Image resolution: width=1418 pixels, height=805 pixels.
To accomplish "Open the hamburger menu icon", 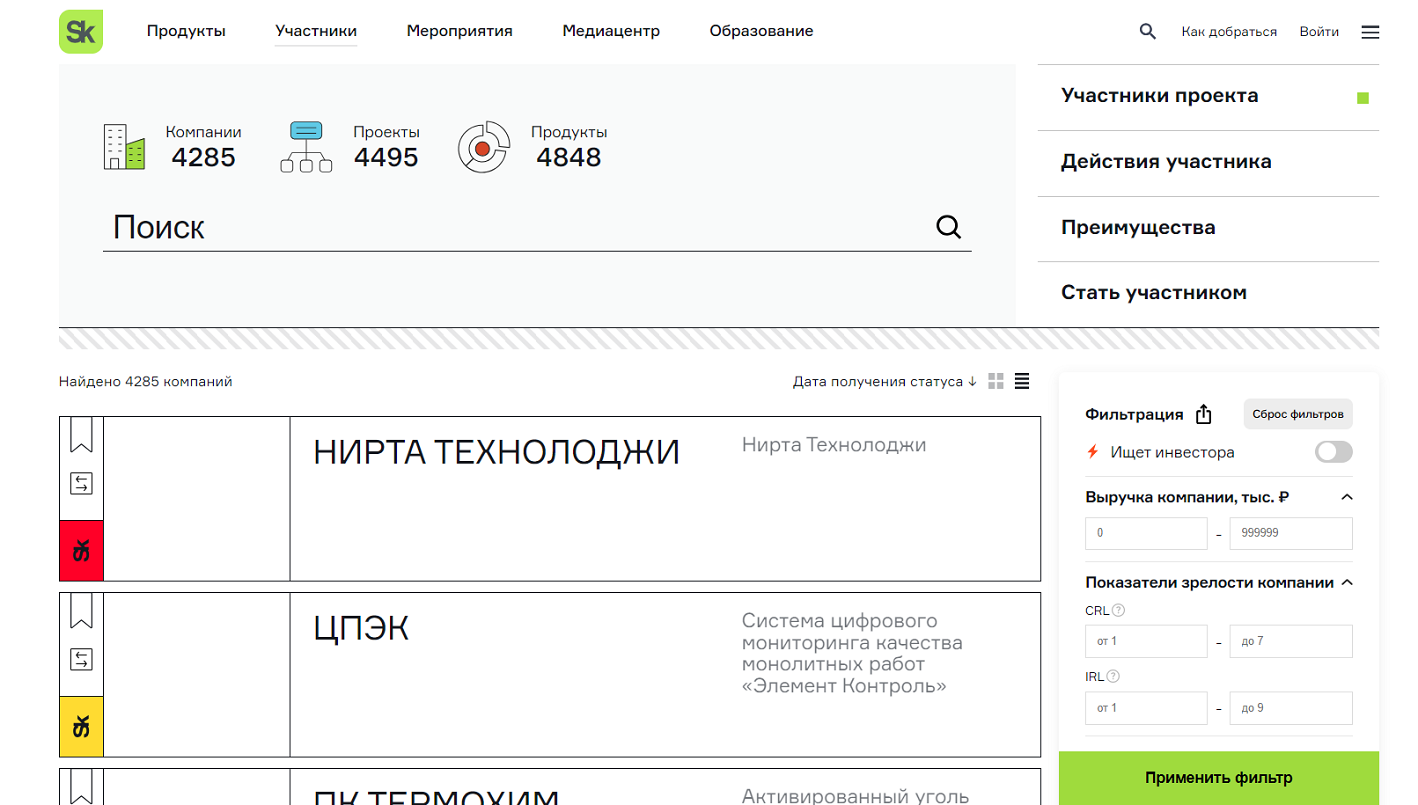I will coord(1370,32).
